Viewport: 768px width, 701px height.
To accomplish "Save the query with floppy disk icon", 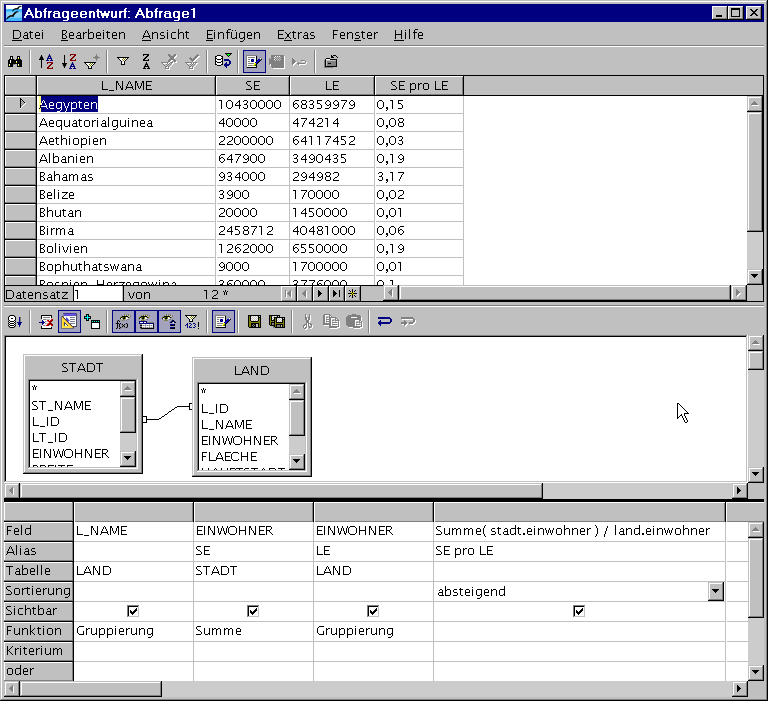I will tap(254, 322).
